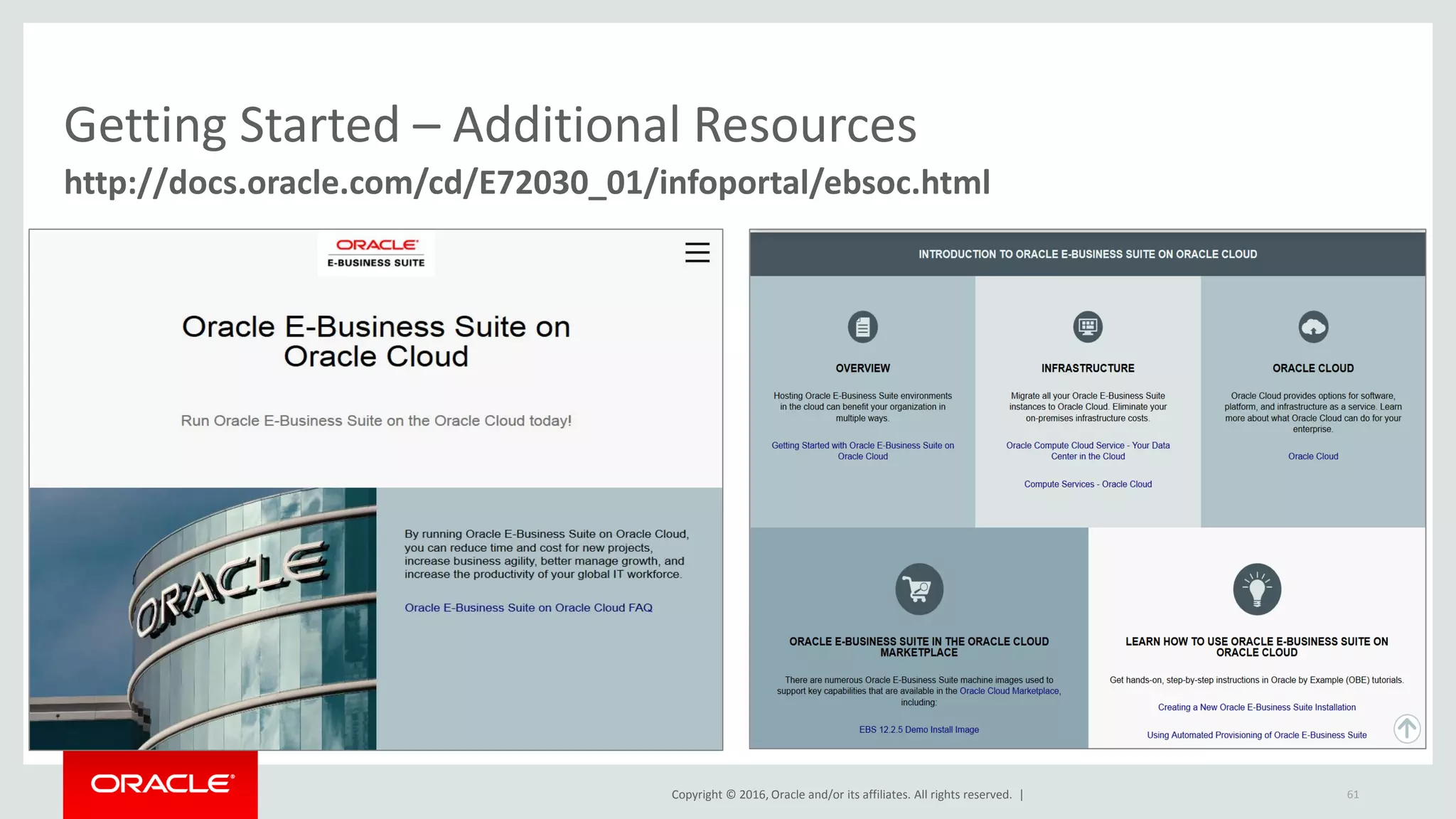Click the lightbulb learning icon
The image size is (1456, 819).
tap(1257, 589)
